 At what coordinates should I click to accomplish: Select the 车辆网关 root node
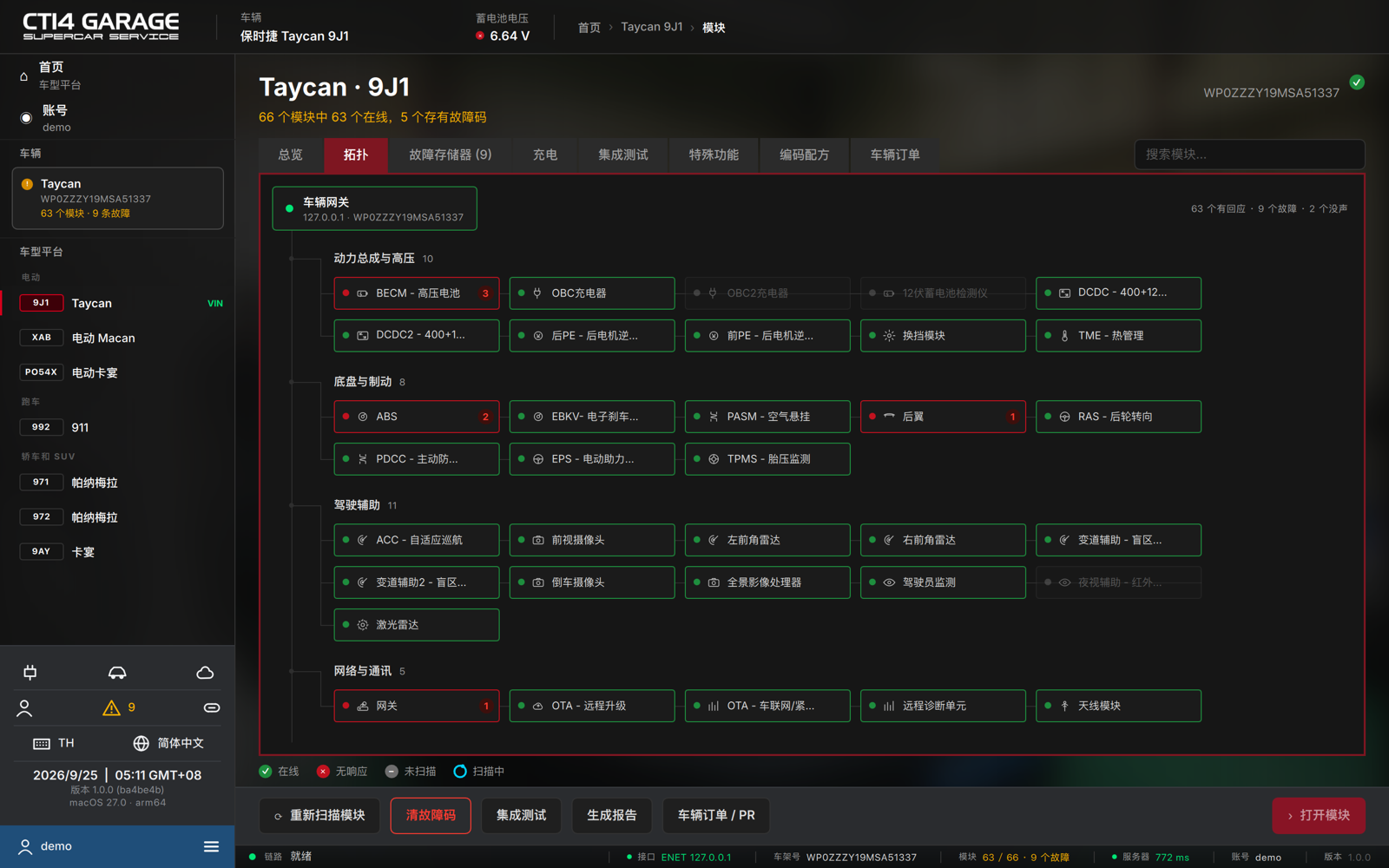tap(374, 208)
